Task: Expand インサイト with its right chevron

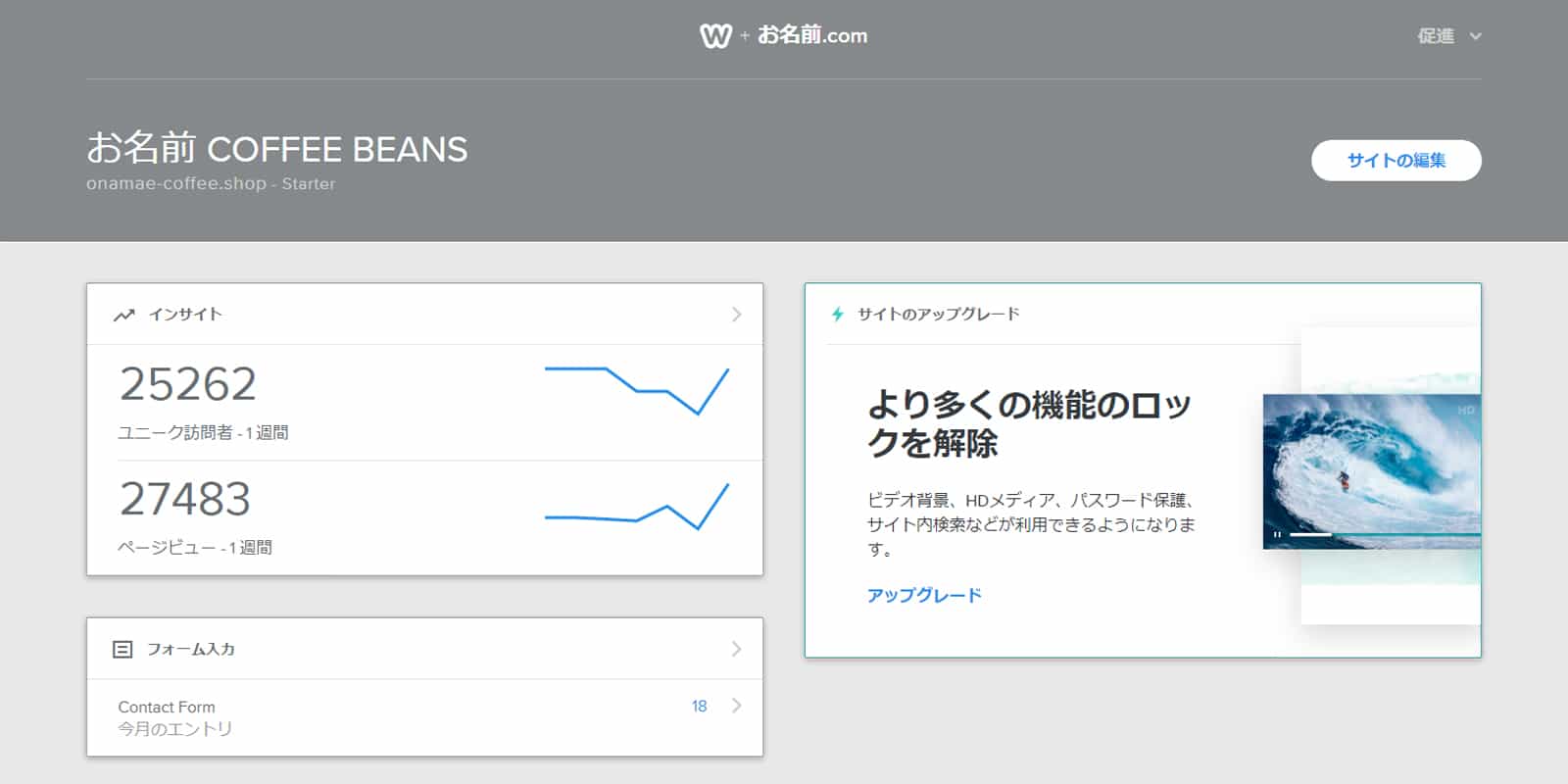Action: [737, 315]
